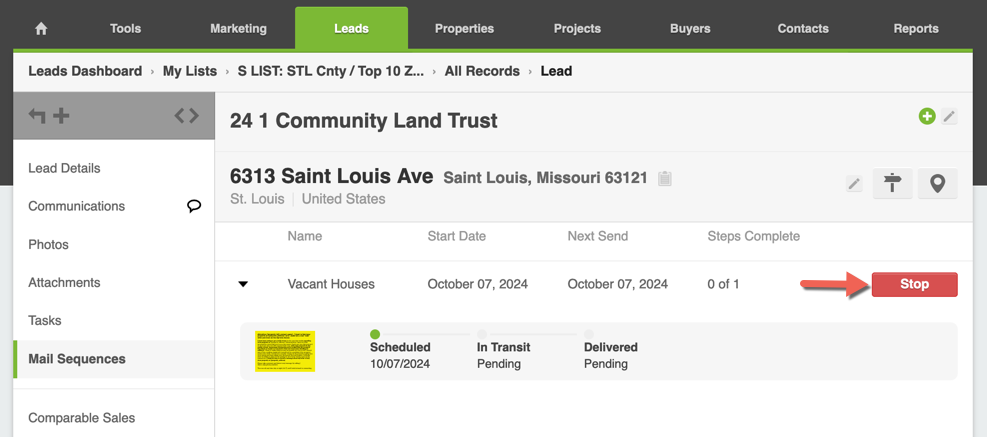Viewport: 987px width, 437px height.
Task: Open the Properties tab
Action: pos(464,28)
